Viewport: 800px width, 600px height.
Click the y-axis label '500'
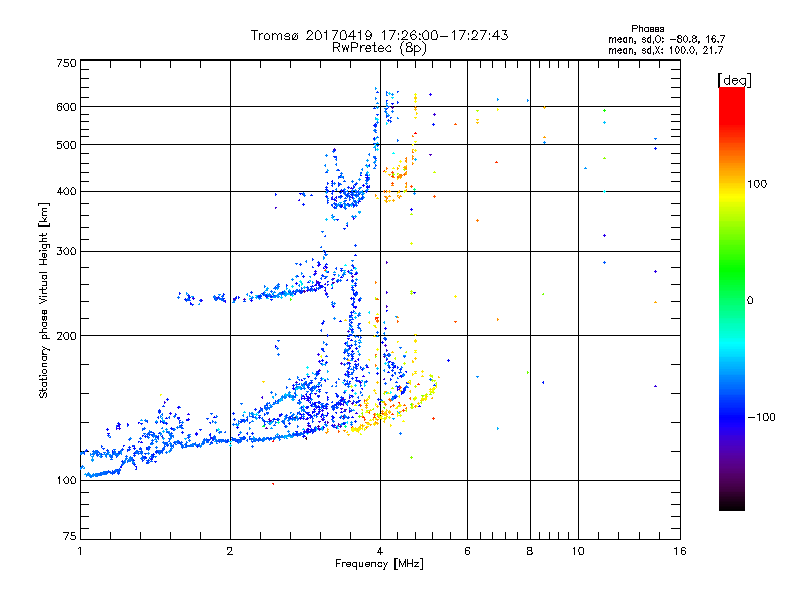[66, 145]
